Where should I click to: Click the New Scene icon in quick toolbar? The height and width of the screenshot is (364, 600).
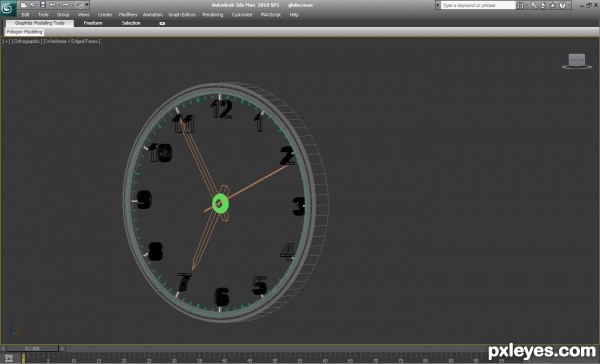[23, 5]
